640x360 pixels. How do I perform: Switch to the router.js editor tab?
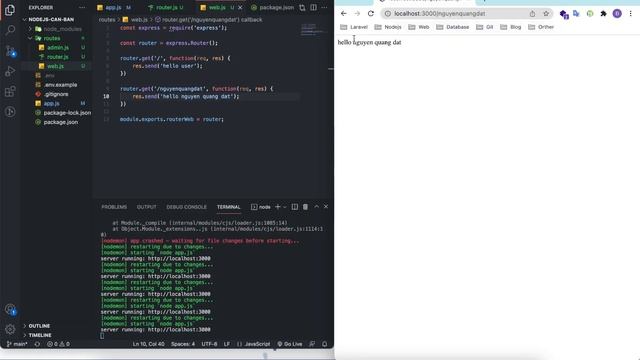(166, 7)
